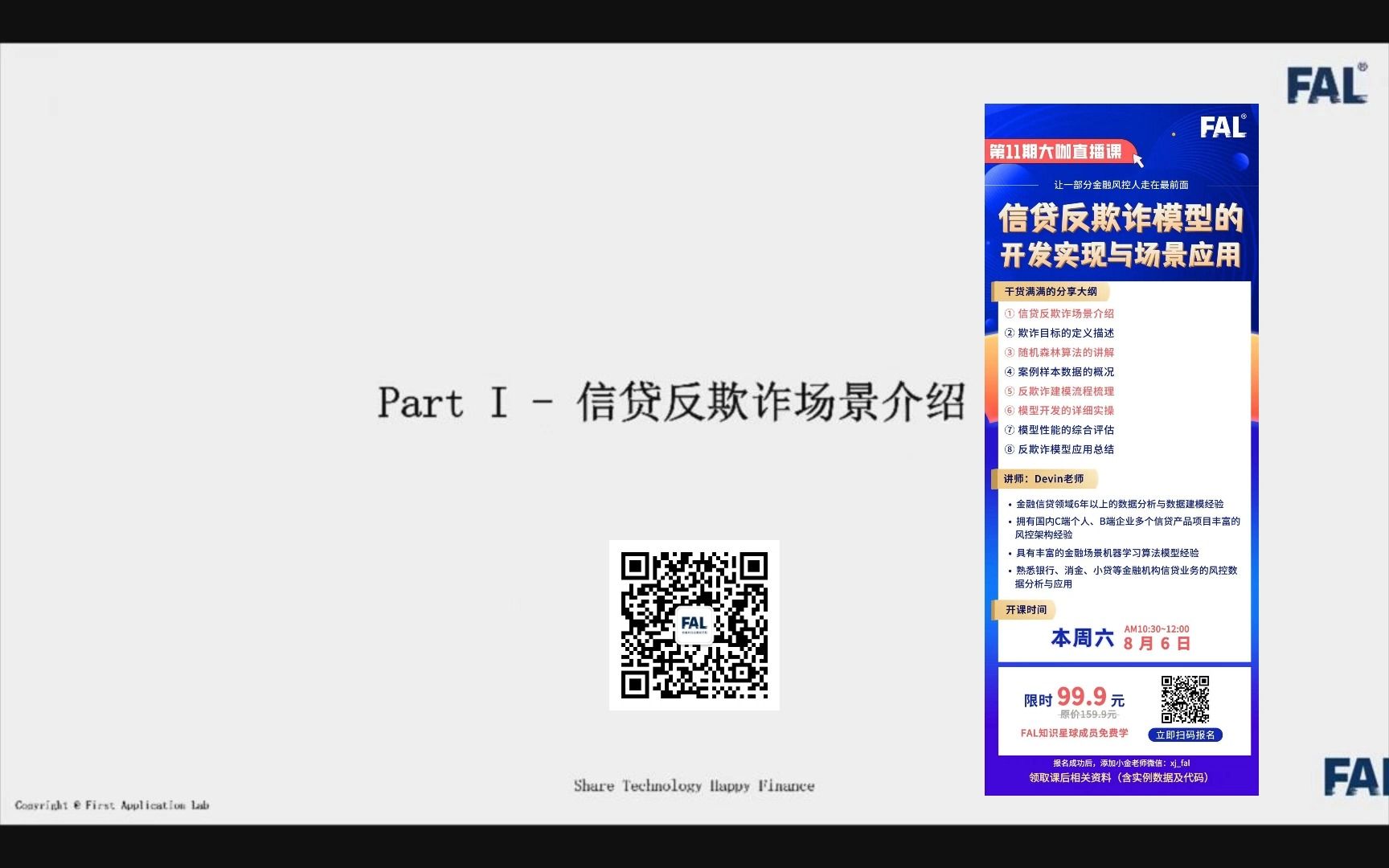Click the FAL logo inside the center QR code
This screenshot has height=868, width=1389.
click(696, 623)
